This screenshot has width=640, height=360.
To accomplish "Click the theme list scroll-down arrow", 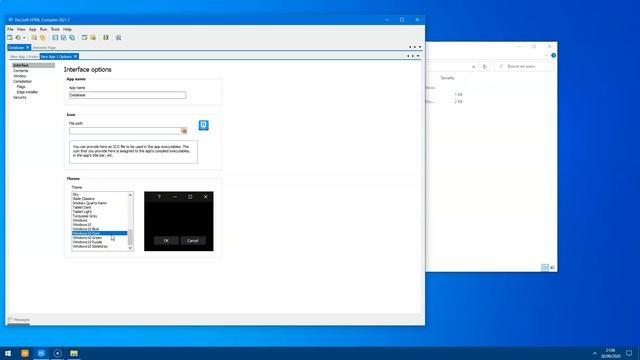I will (130, 248).
